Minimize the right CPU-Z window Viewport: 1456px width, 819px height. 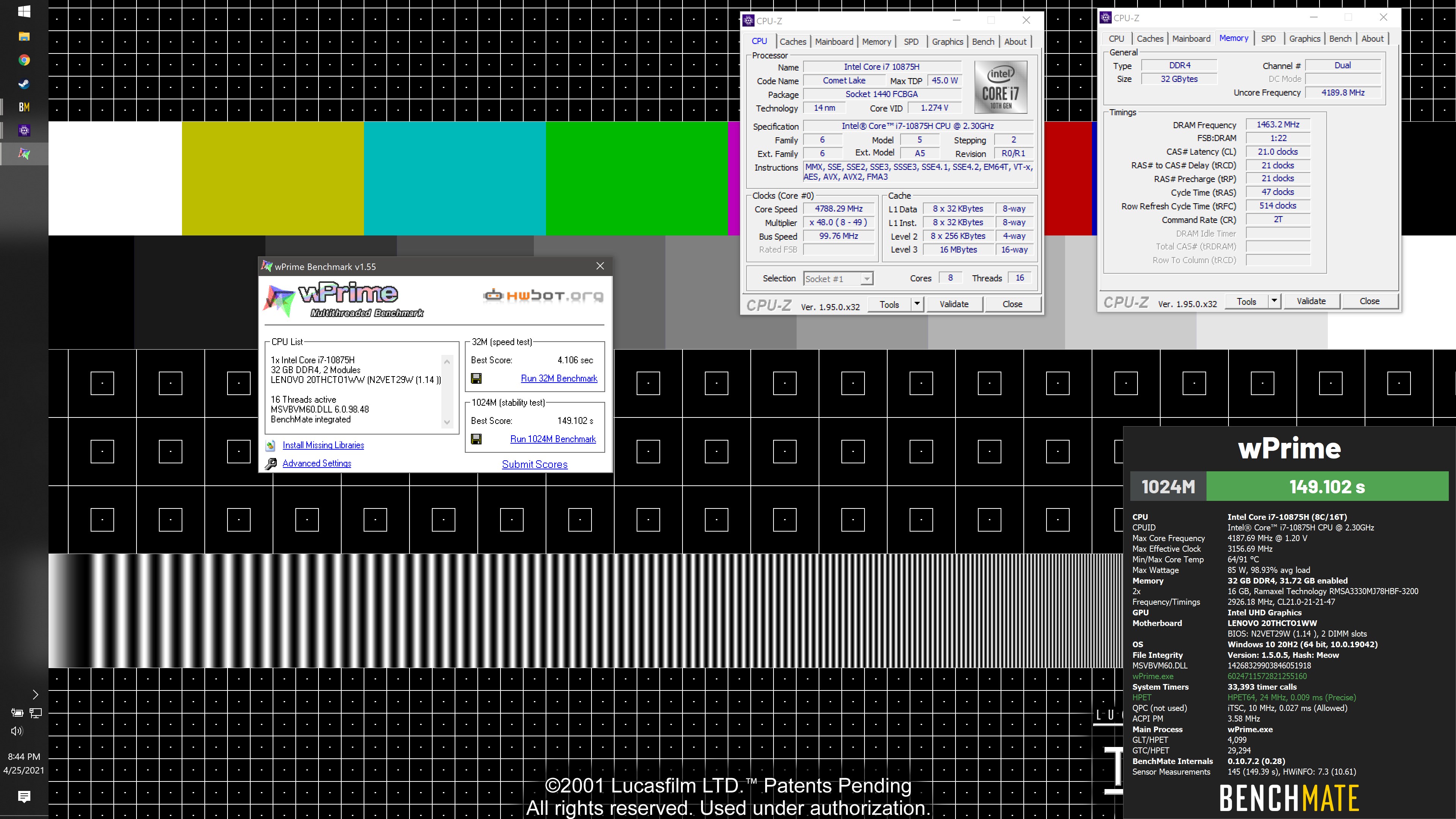[1313, 17]
